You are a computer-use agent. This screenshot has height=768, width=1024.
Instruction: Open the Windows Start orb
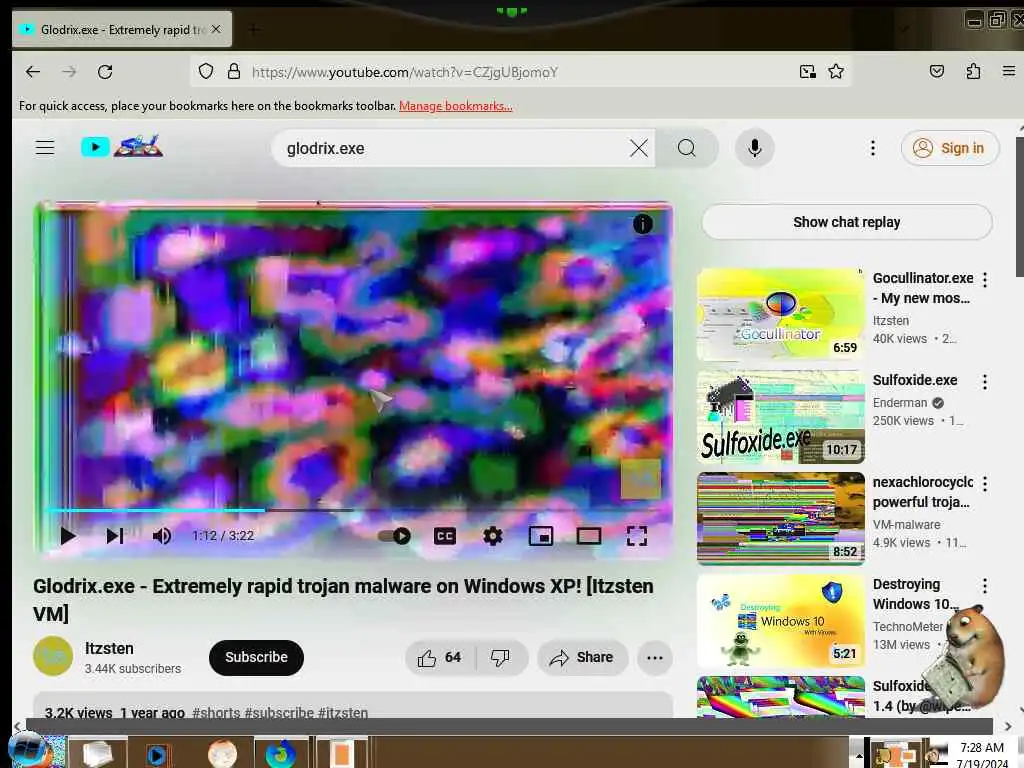[26, 751]
